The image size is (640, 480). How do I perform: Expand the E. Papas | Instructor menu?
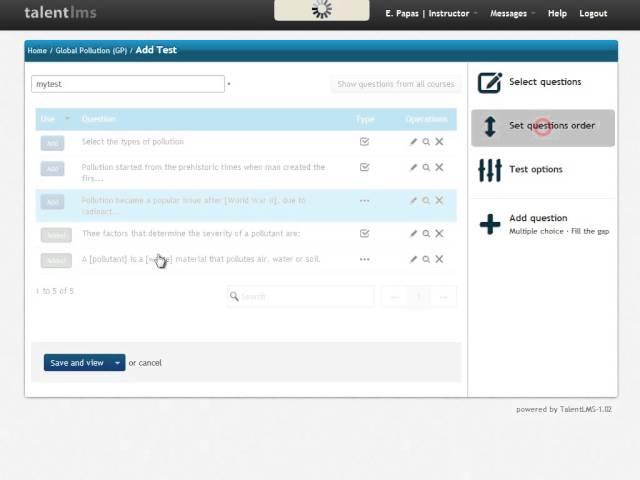coord(431,13)
